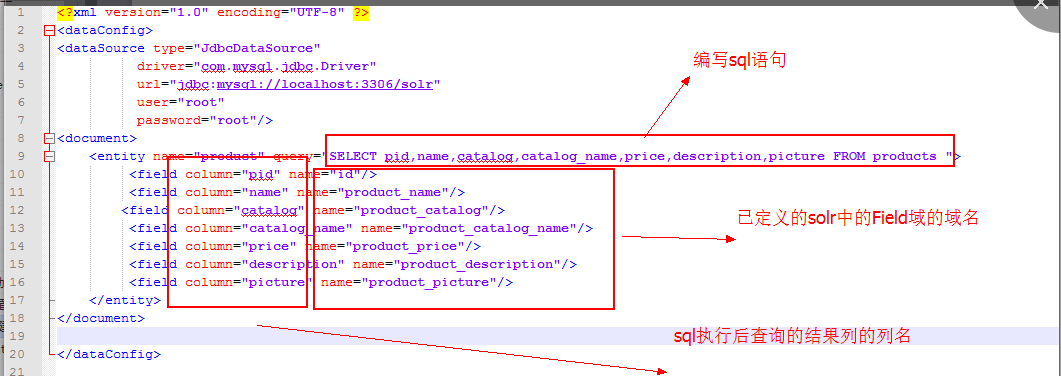Click line number 12 in the gutter

click(17, 210)
